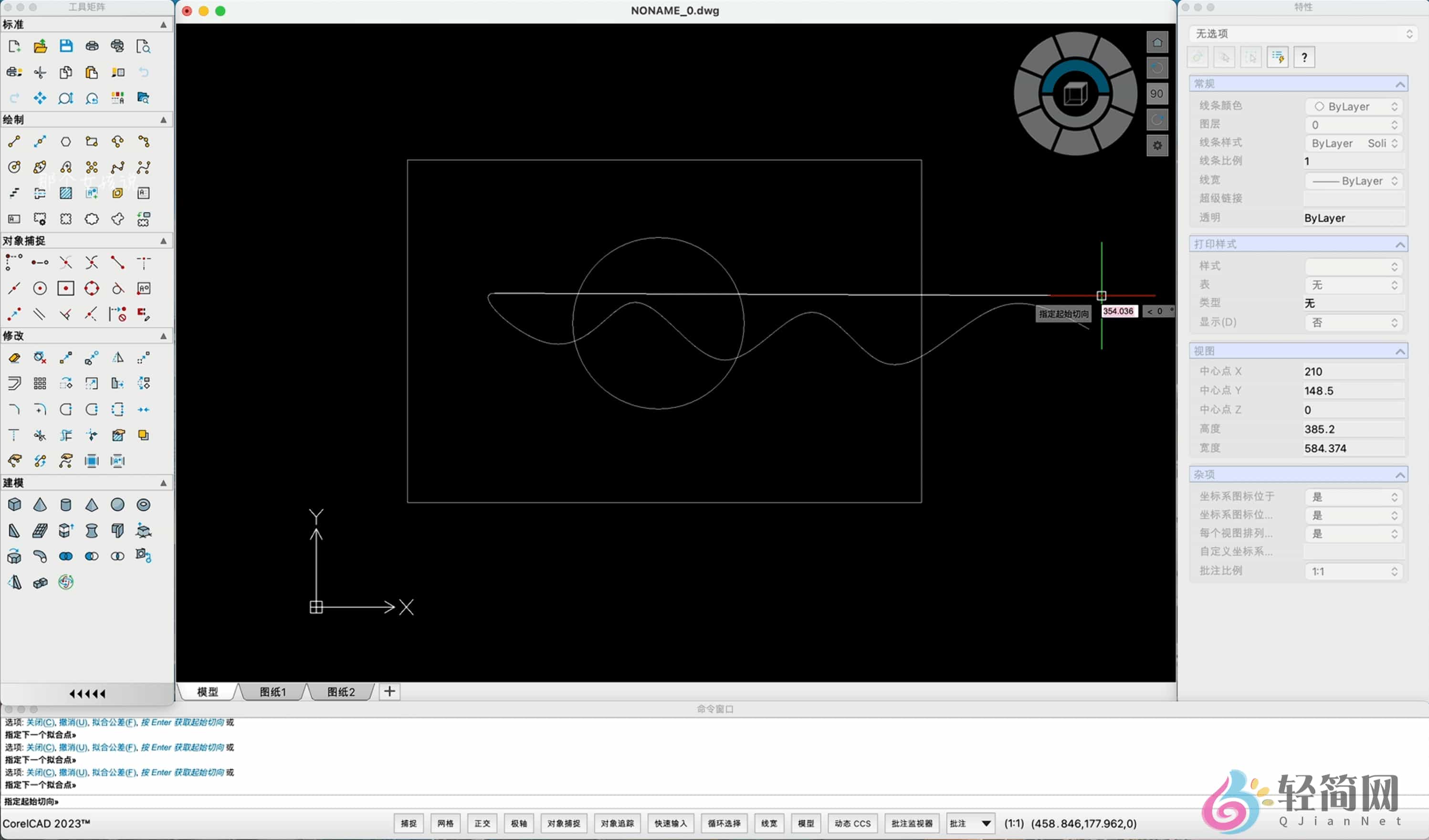Open the 批注 dropdown in the status bar
This screenshot has width=1429, height=840.
click(970, 824)
